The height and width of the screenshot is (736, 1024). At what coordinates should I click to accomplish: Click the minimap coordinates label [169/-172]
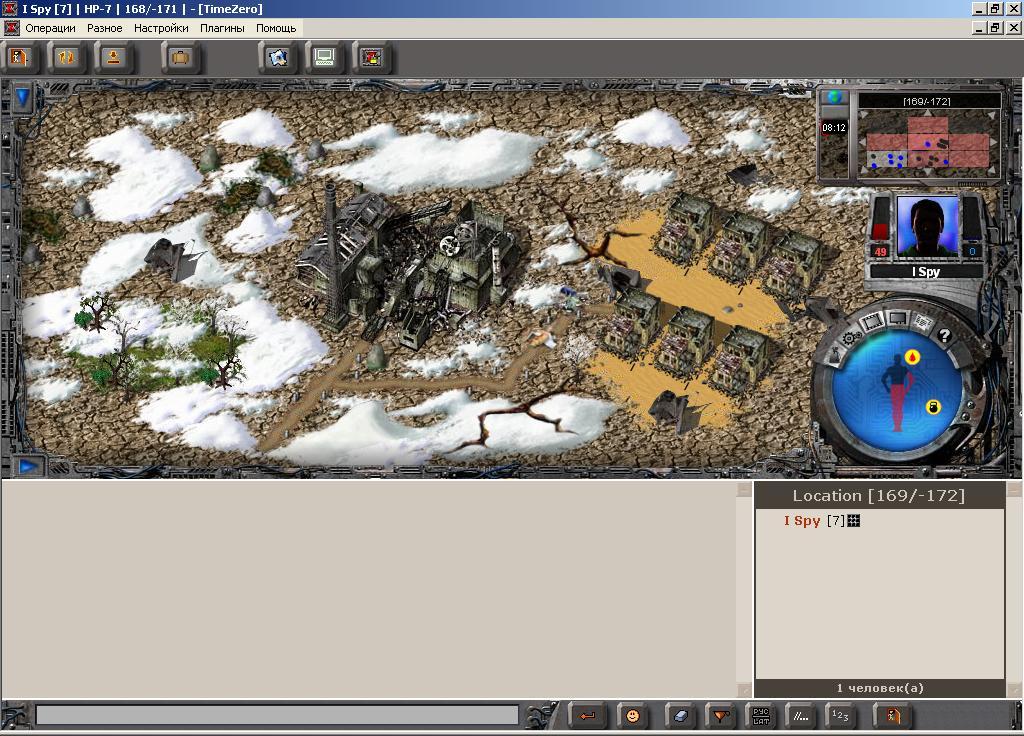pyautogui.click(x=927, y=101)
